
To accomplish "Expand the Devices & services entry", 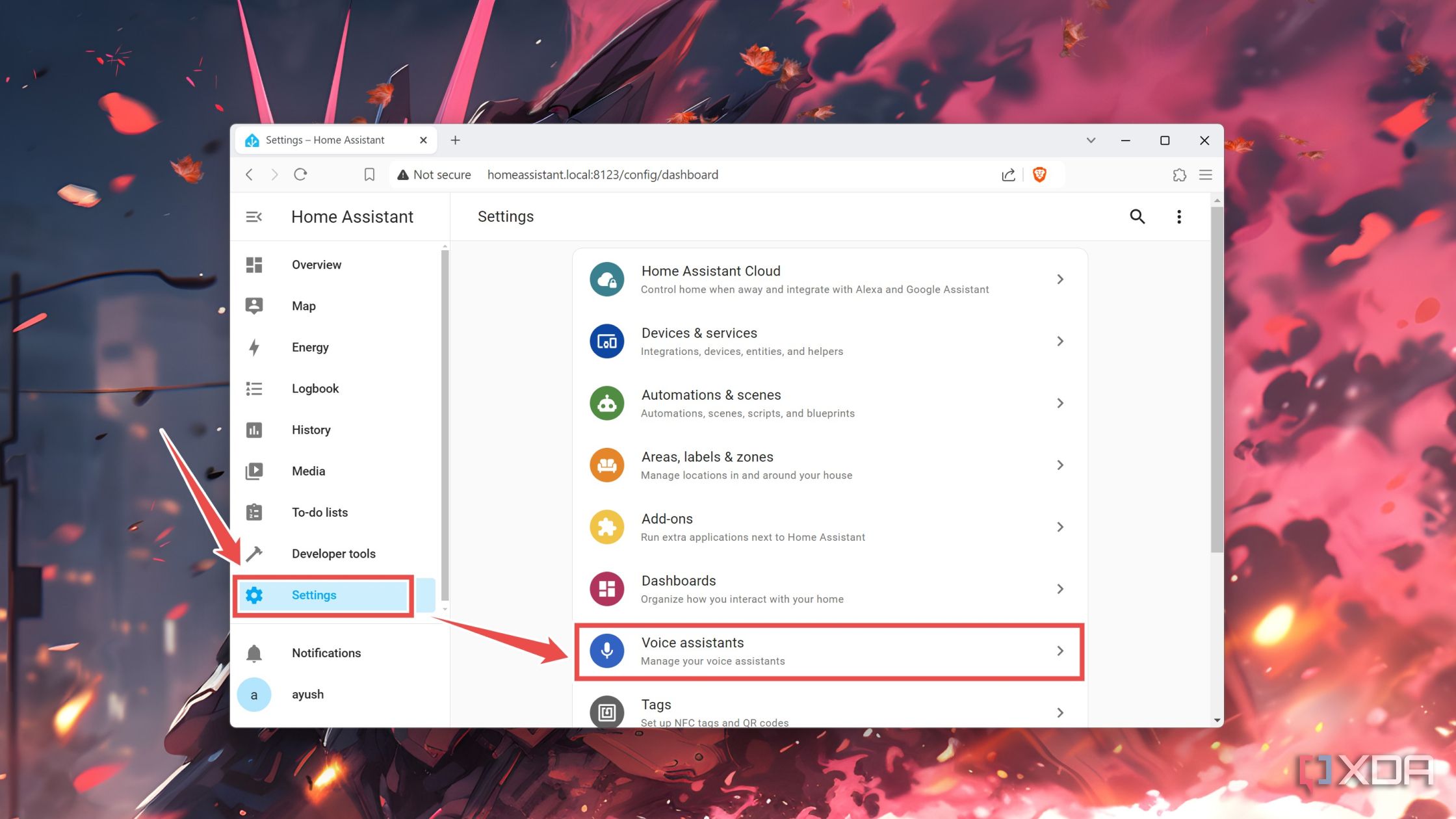I will (x=830, y=341).
